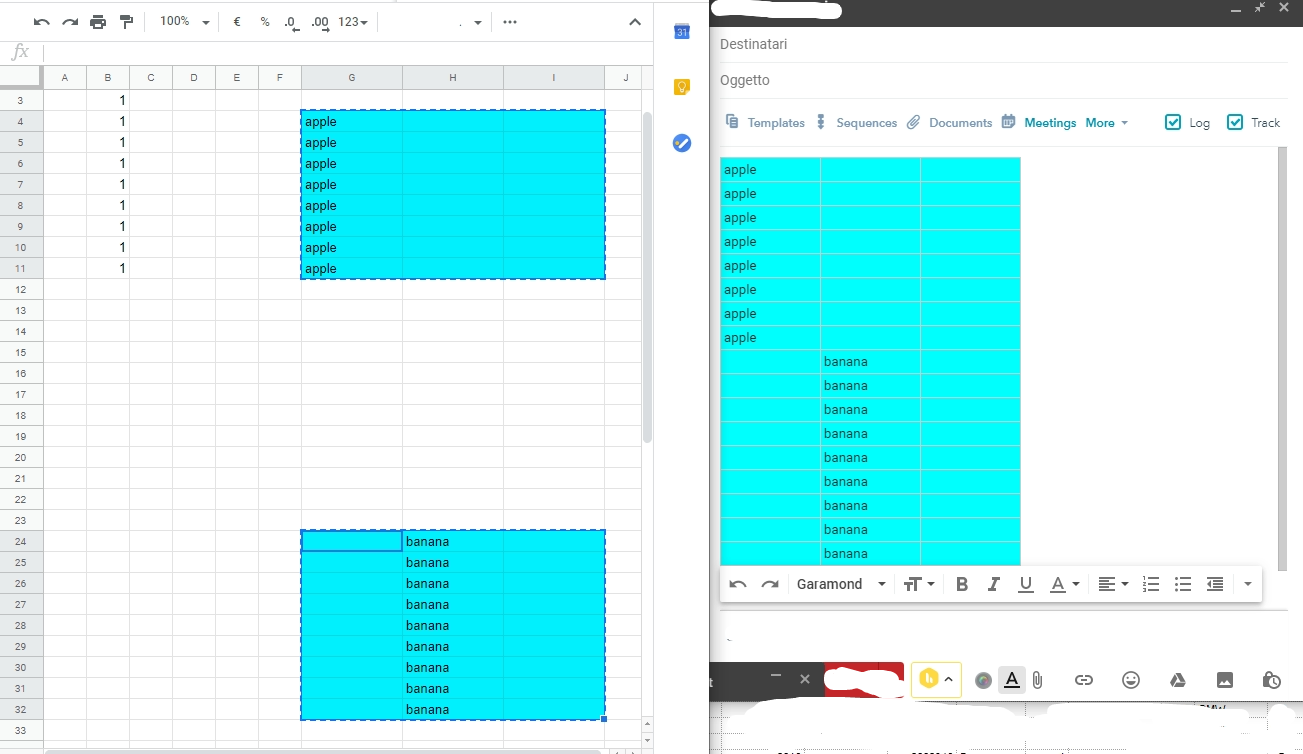Select the Paint format tool
This screenshot has height=754, width=1303.
point(125,21)
